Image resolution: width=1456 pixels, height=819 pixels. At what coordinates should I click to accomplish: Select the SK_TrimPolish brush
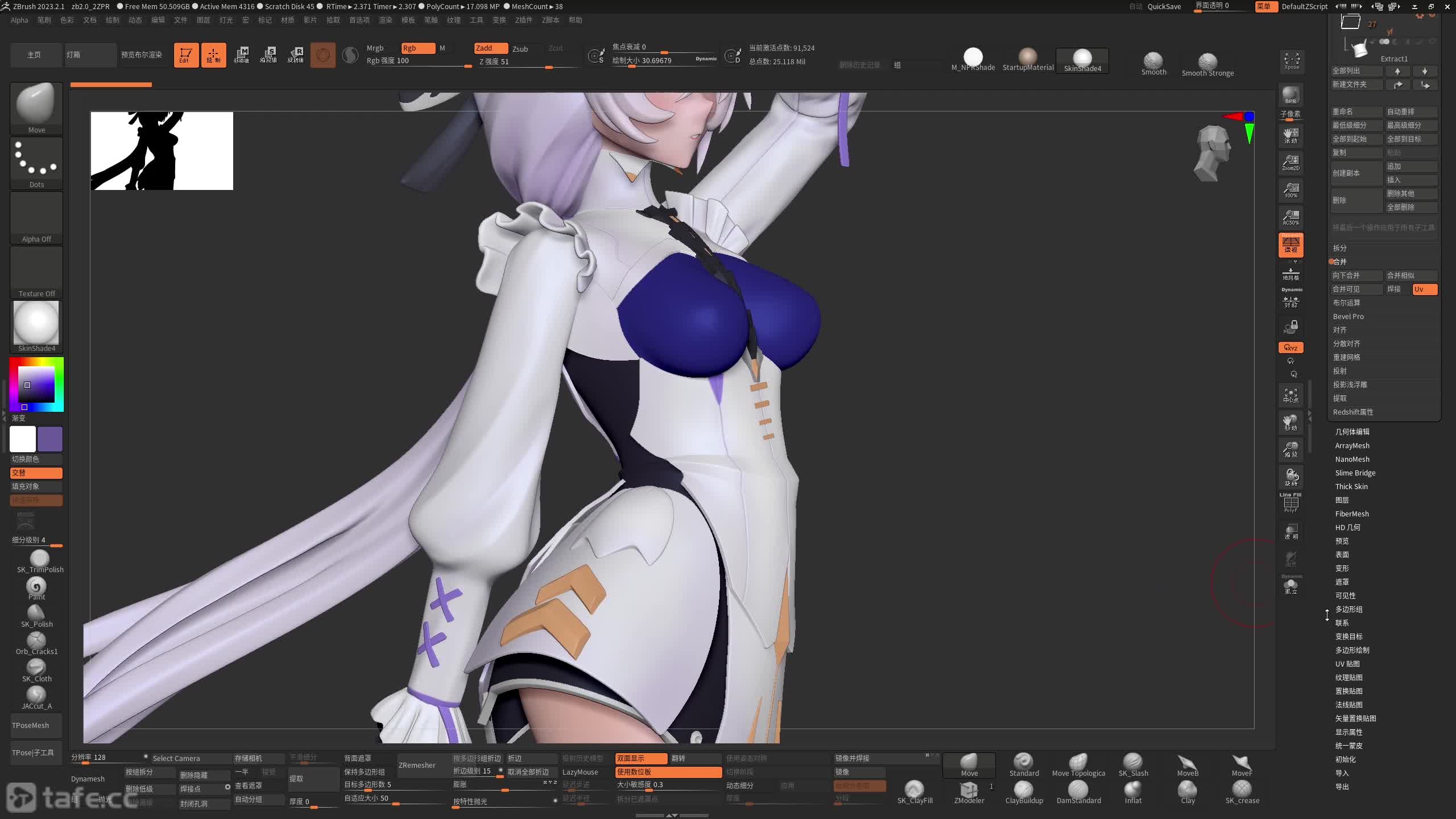tap(39, 561)
